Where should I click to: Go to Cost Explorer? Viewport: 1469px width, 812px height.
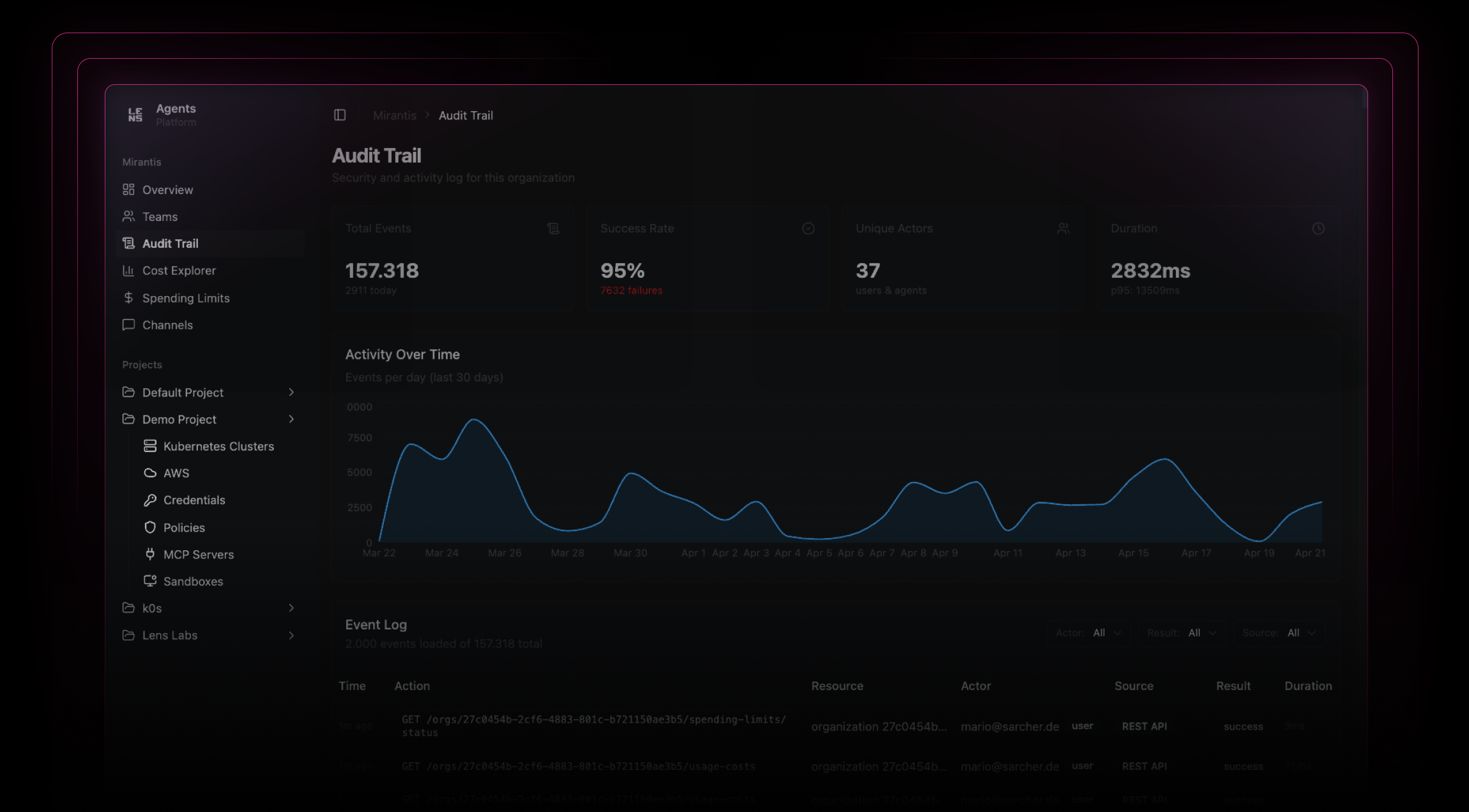tap(211, 271)
